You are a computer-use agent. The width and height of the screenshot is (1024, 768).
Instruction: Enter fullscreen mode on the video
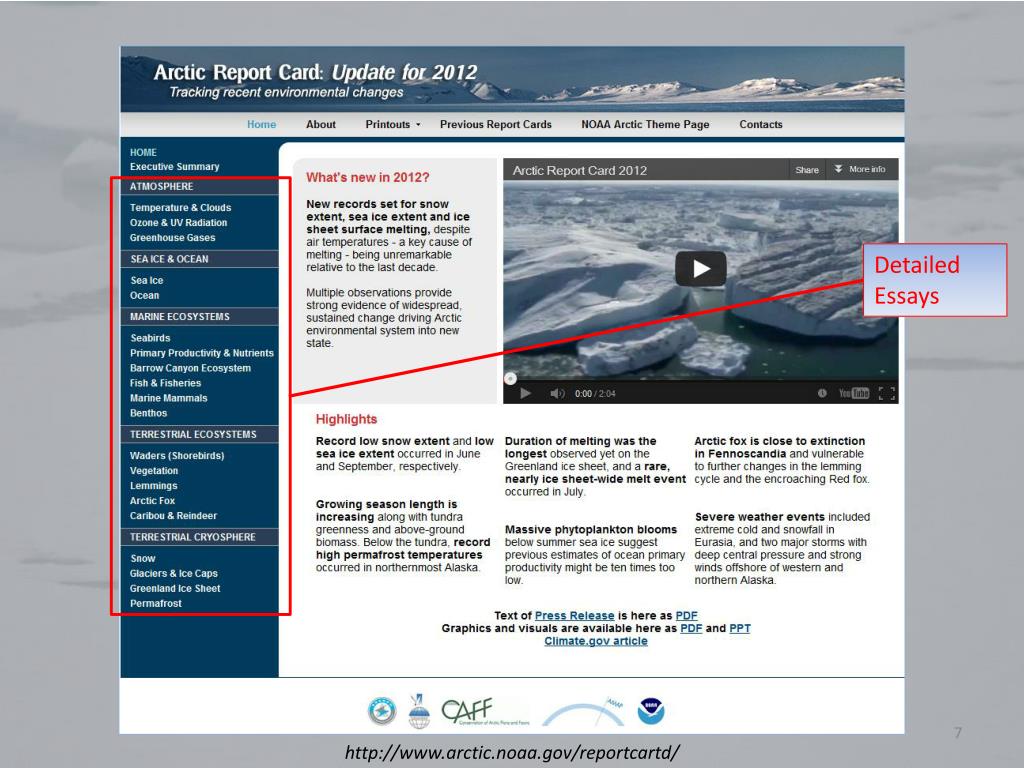tap(886, 393)
